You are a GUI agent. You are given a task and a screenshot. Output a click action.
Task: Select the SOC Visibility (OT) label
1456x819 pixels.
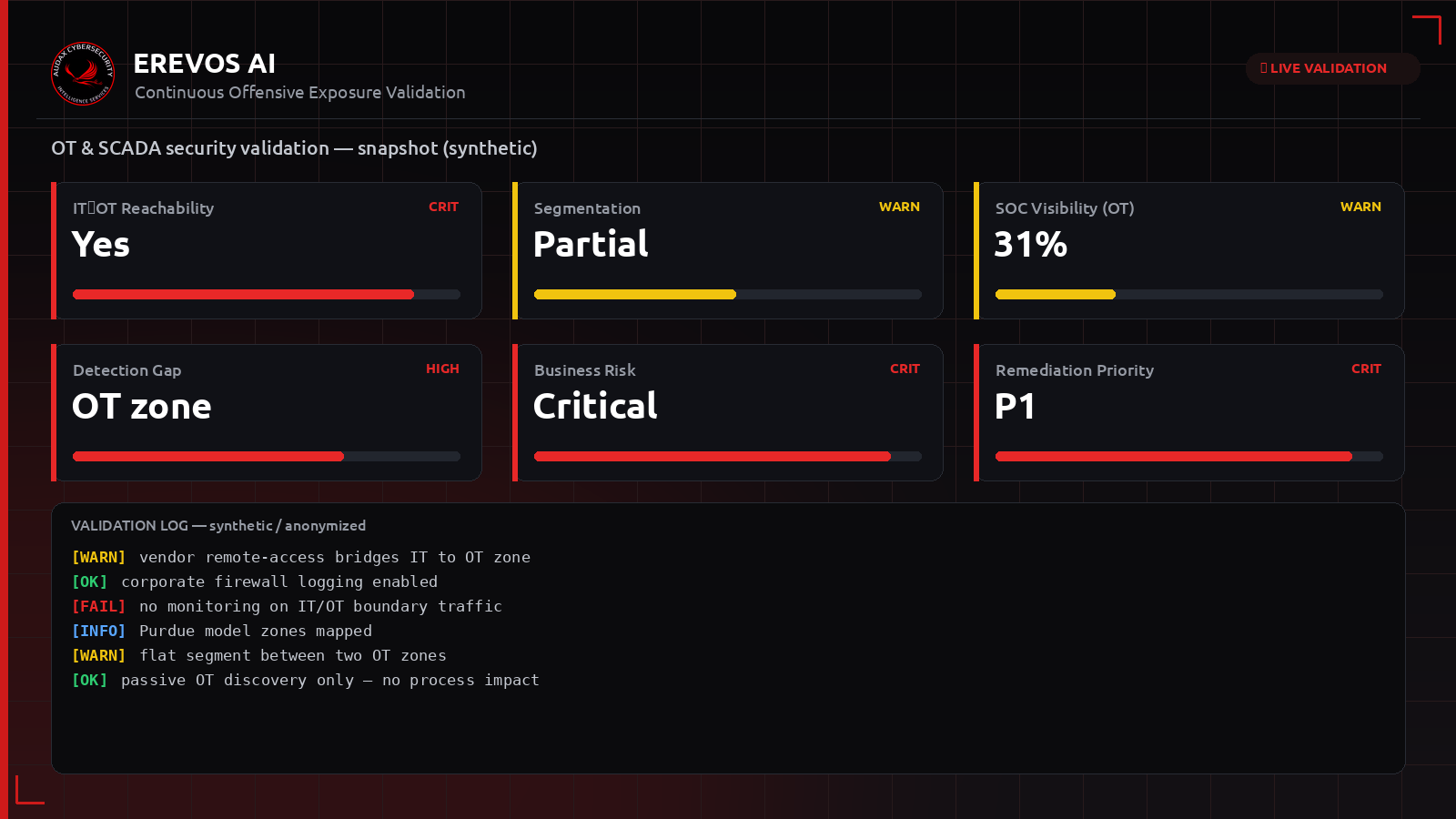coord(1065,208)
